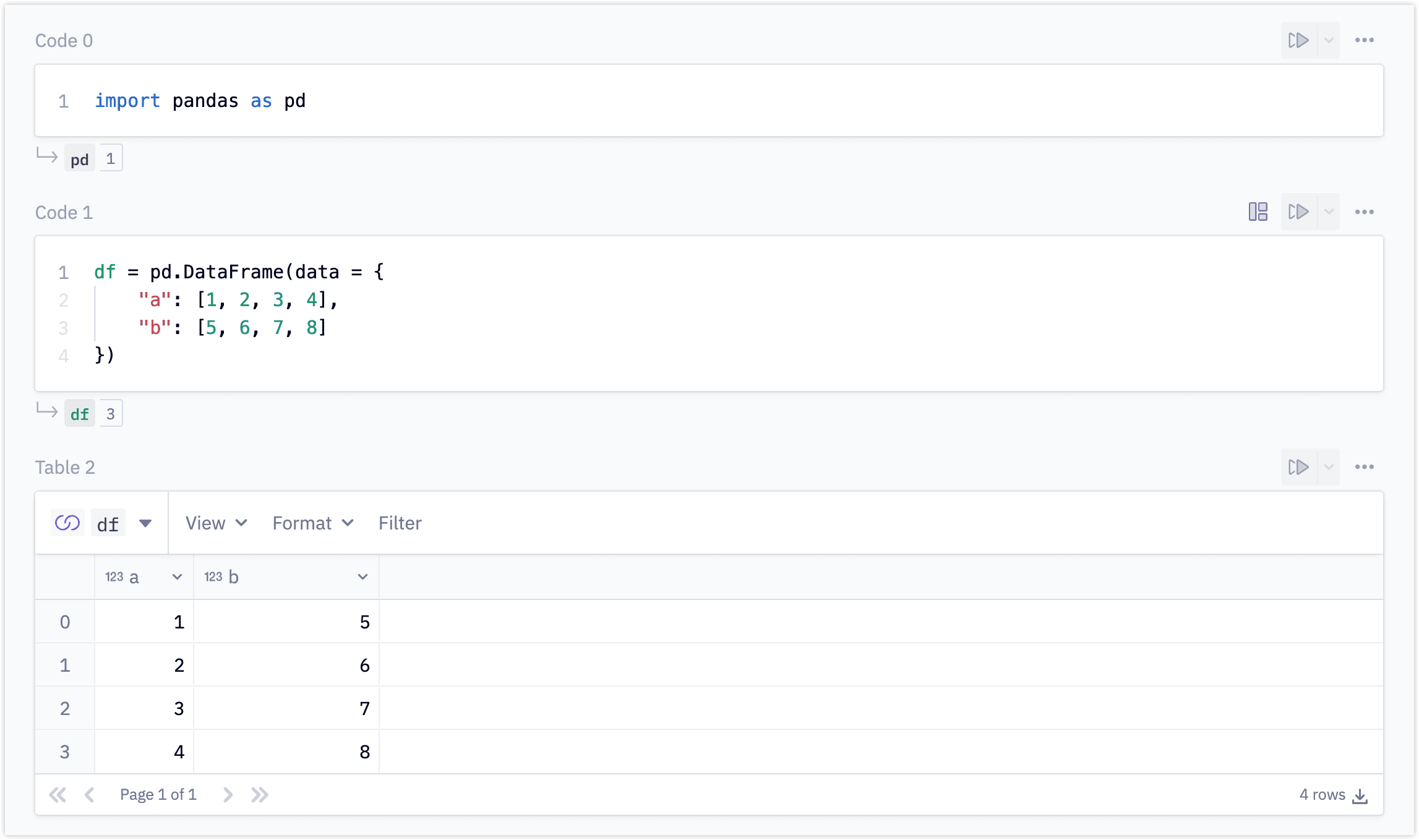1419x840 pixels.
Task: Click the Filter button
Action: click(x=400, y=523)
